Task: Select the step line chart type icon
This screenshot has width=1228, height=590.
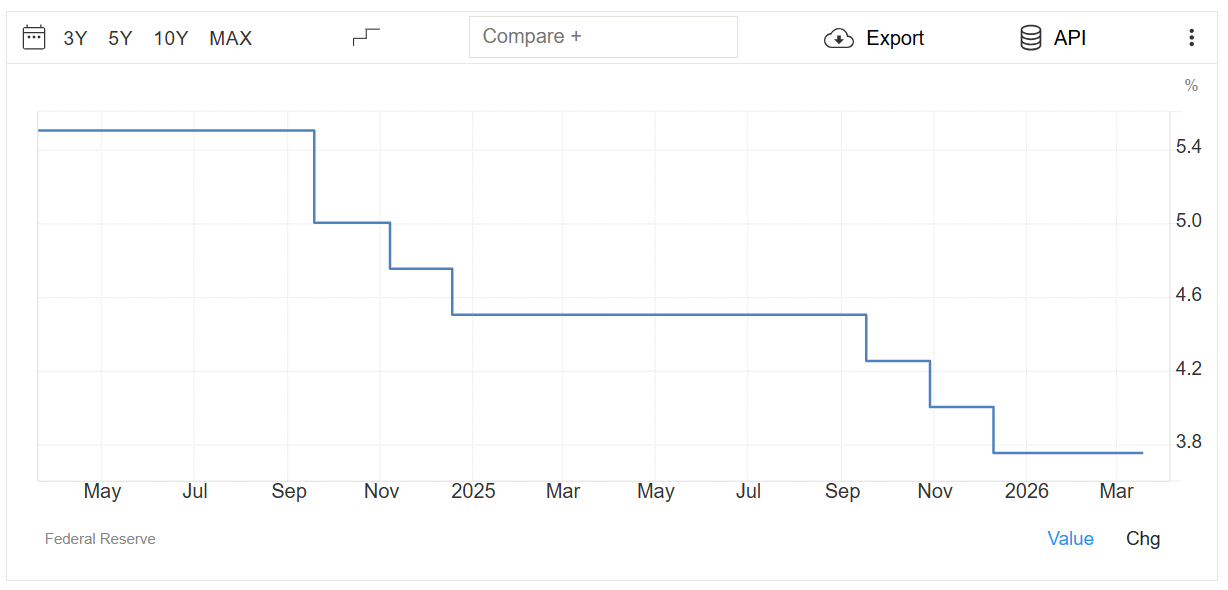Action: (x=366, y=37)
